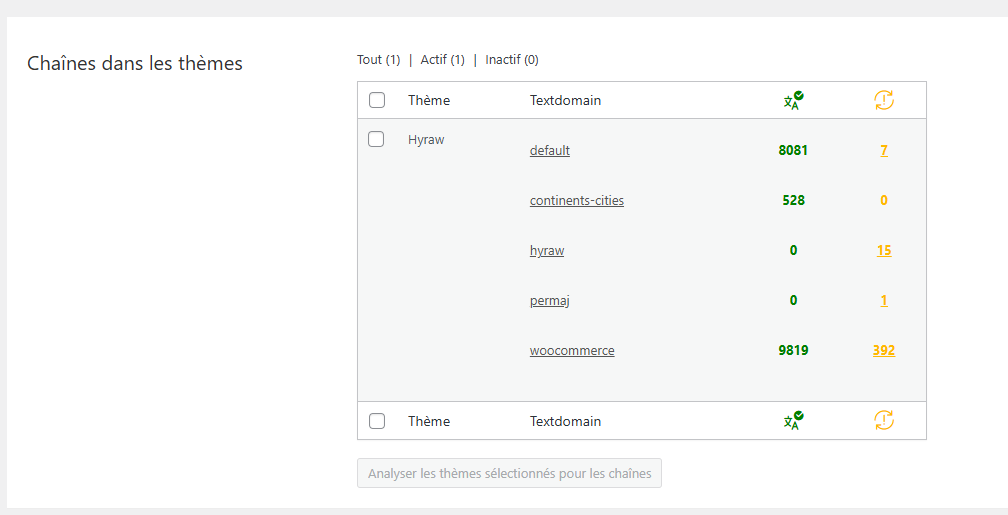Click the 7 pending strings for default

pos(884,151)
